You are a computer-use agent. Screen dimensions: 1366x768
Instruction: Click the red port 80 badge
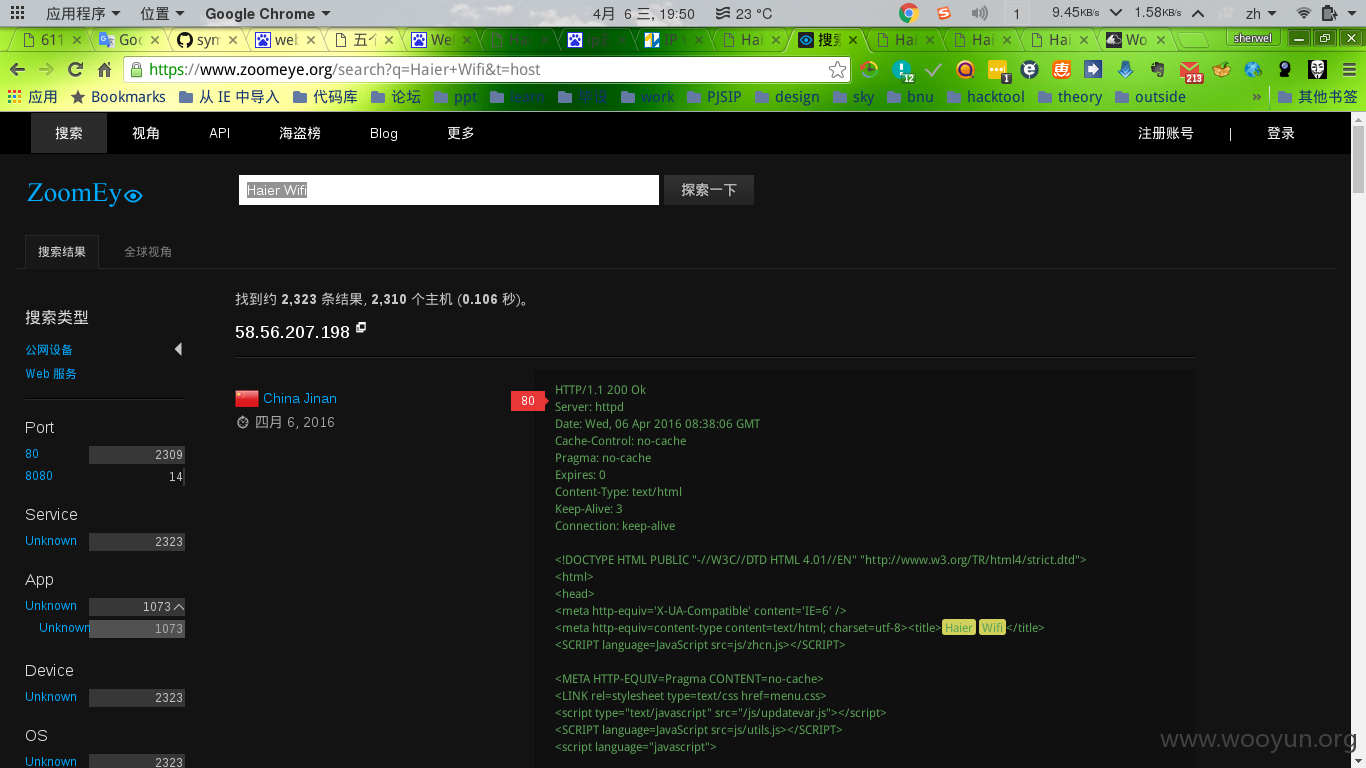pos(528,401)
